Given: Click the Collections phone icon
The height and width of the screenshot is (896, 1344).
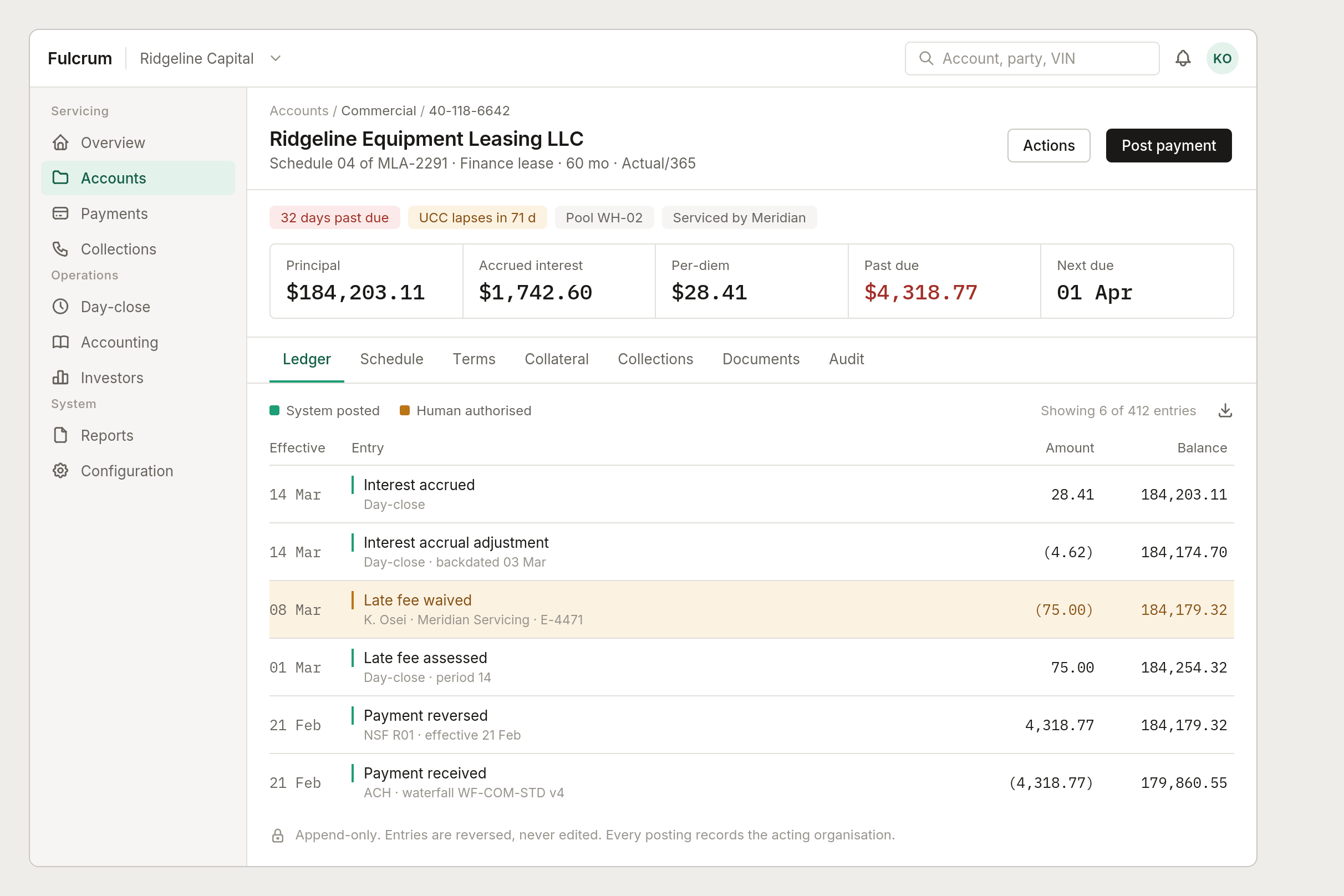Looking at the screenshot, I should click(x=60, y=248).
